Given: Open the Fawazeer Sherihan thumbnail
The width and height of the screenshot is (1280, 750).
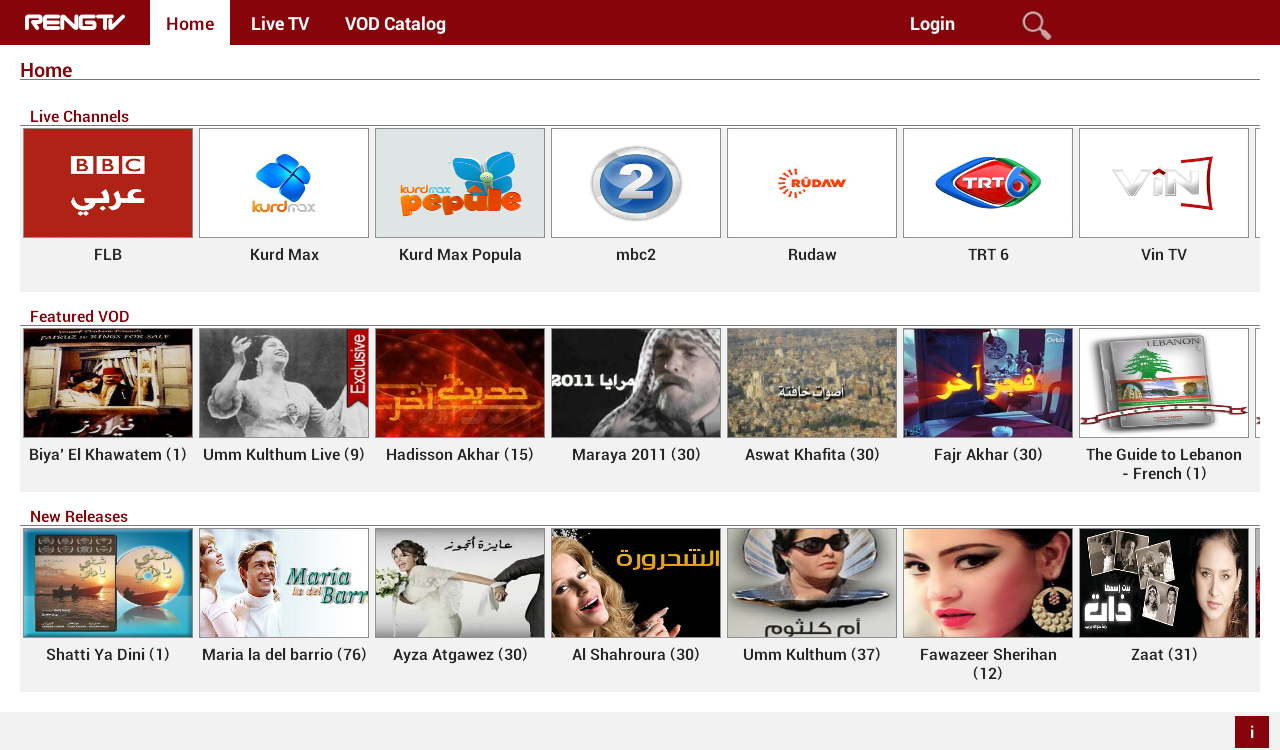Looking at the screenshot, I should click(988, 583).
